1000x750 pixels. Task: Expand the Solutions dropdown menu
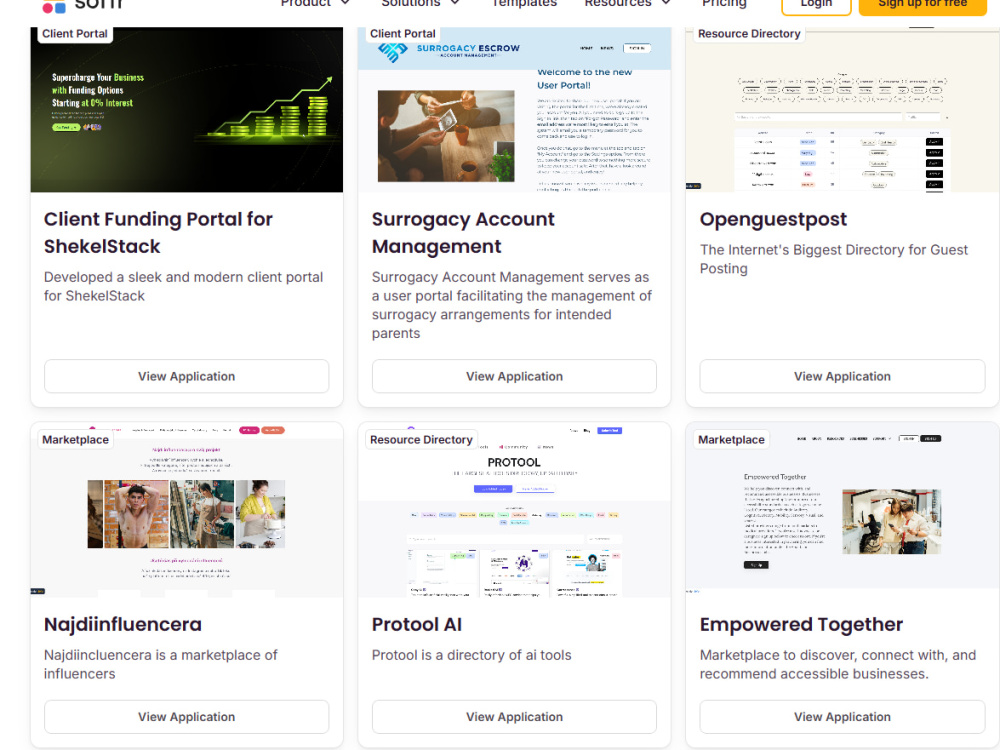click(420, 3)
